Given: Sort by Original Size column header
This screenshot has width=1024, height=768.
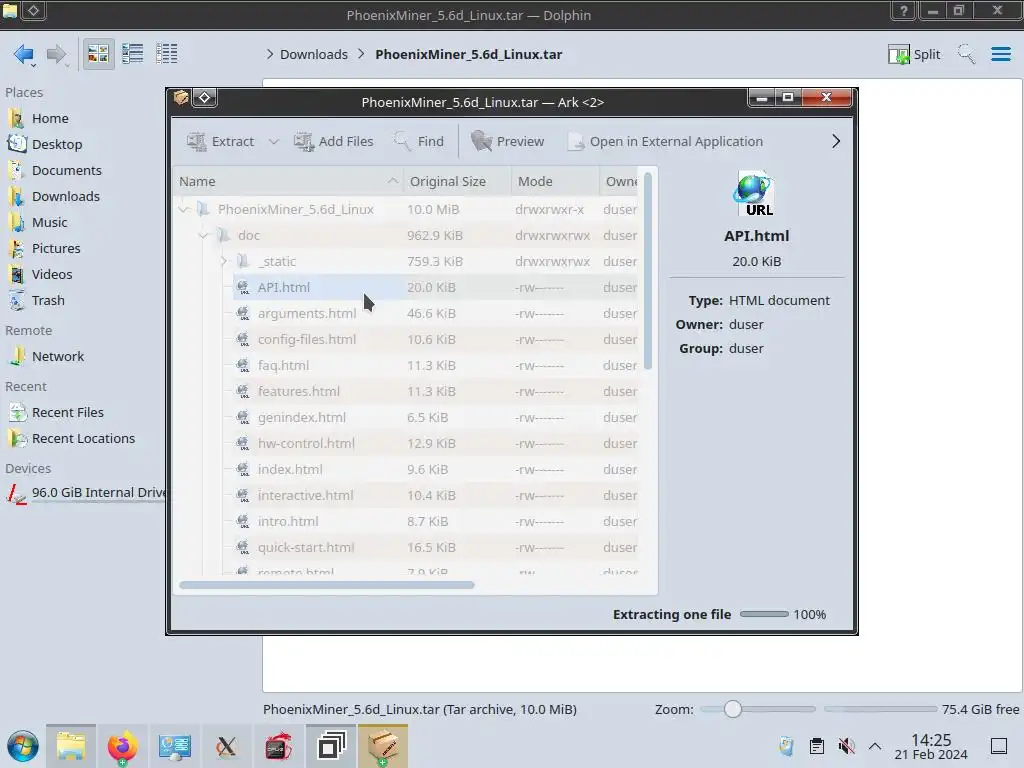Looking at the screenshot, I should tap(456, 182).
